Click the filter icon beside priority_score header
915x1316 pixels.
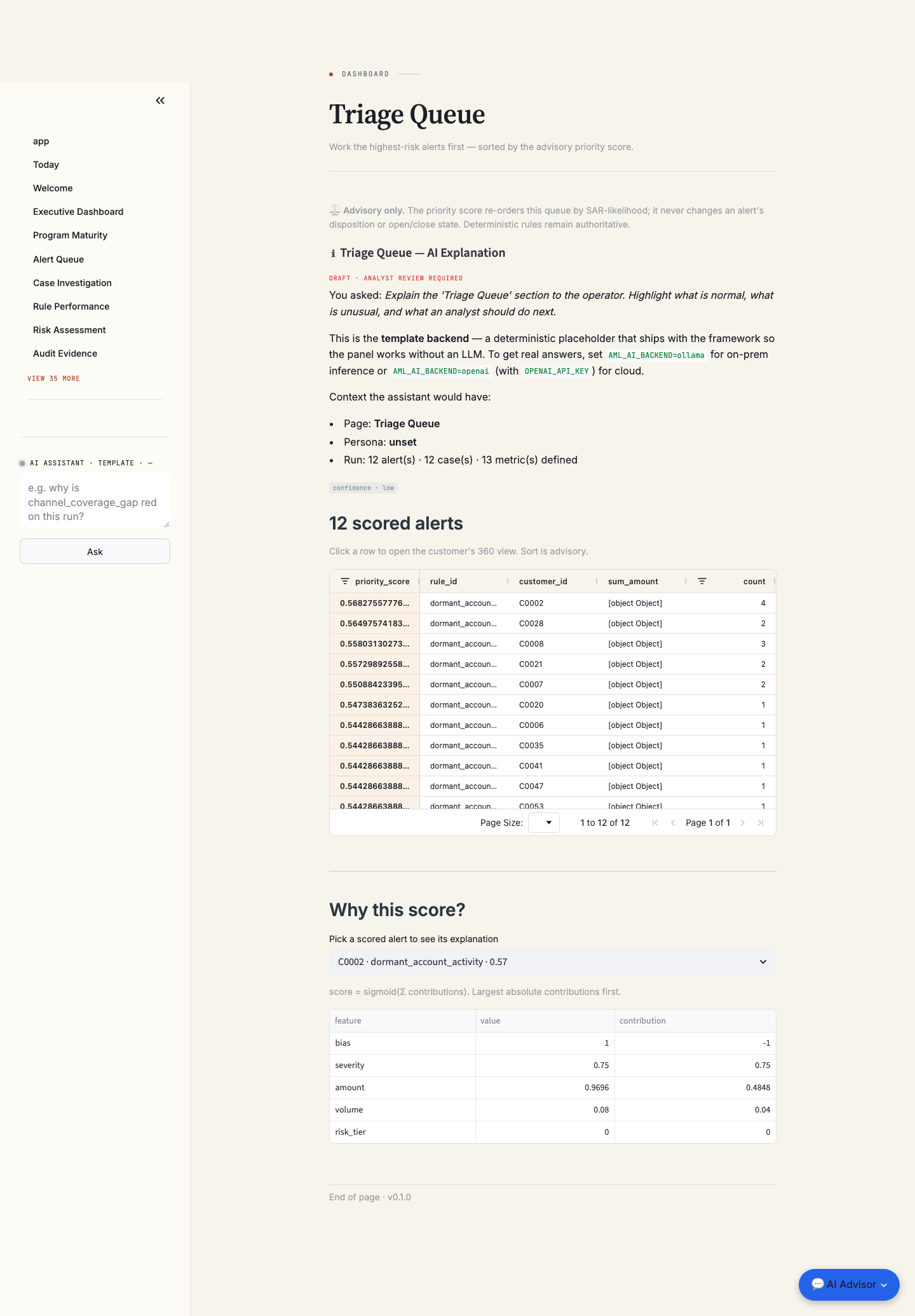(x=345, y=581)
